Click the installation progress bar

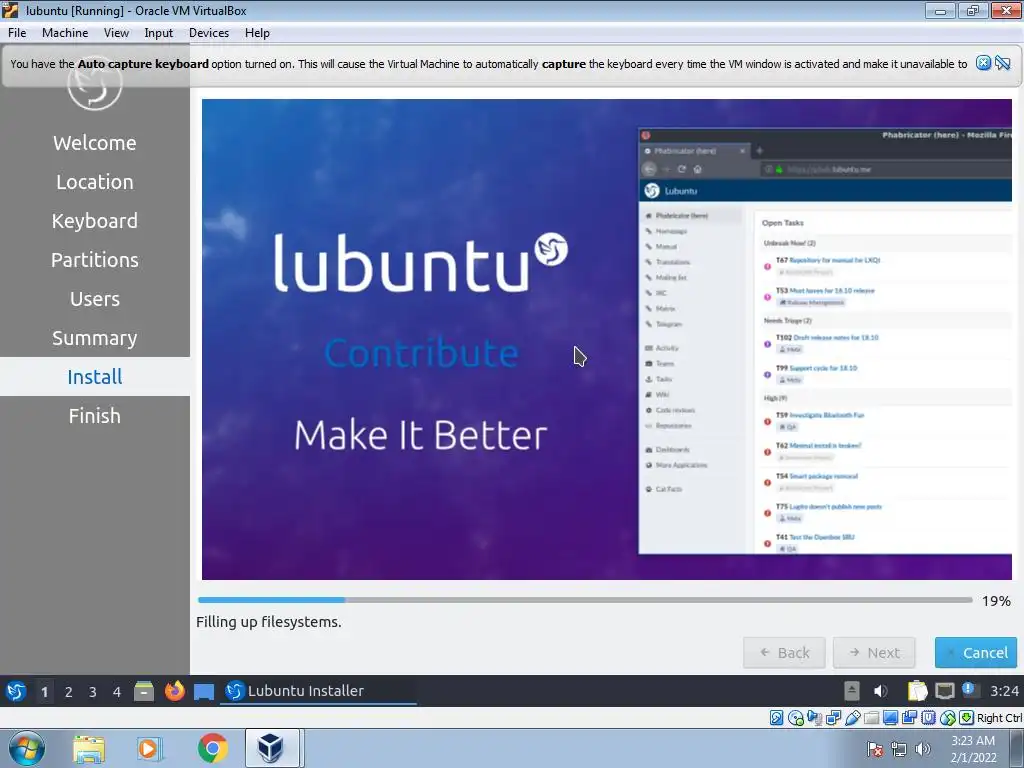585,600
